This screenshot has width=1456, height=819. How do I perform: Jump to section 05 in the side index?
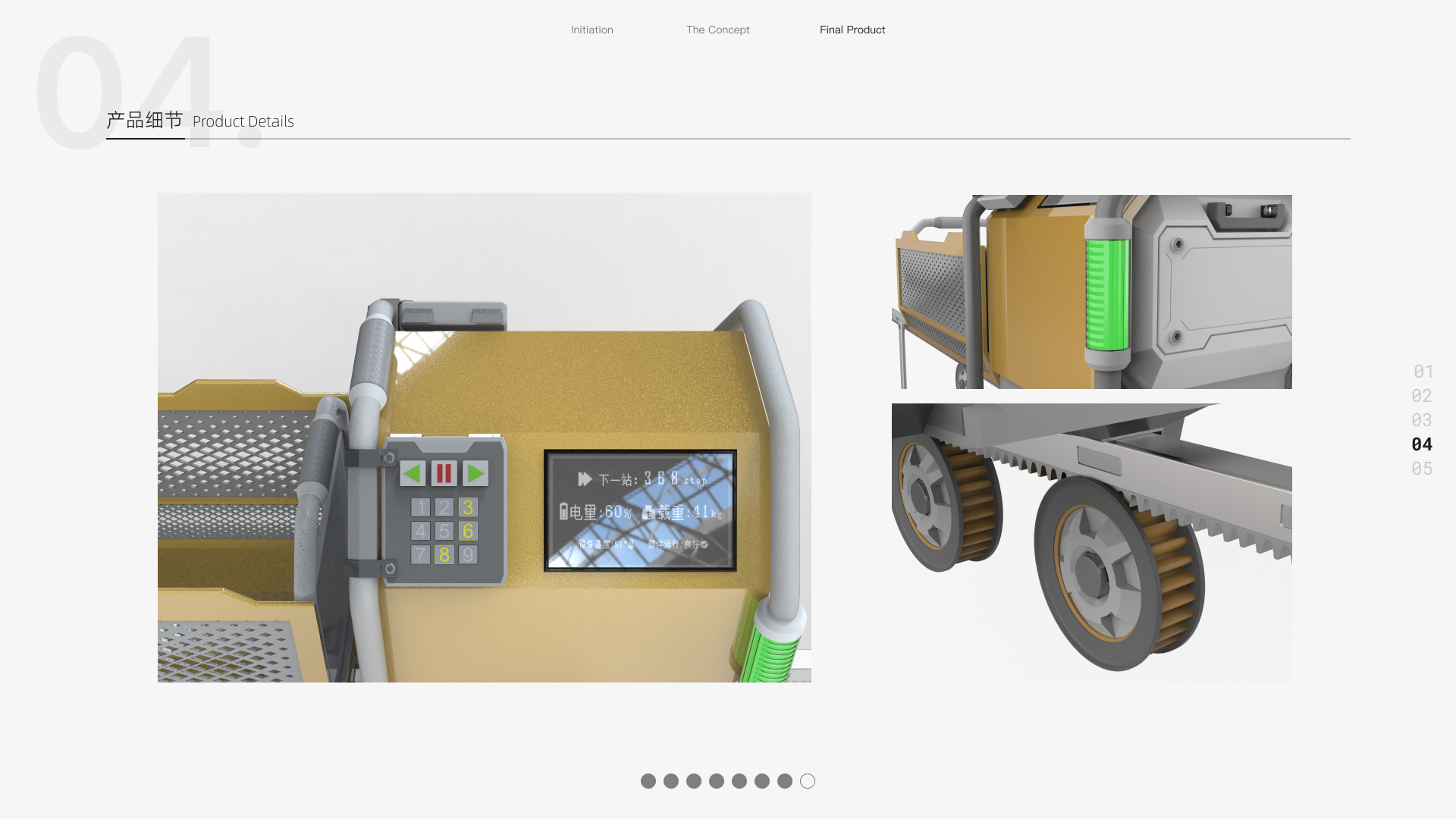[x=1423, y=469]
